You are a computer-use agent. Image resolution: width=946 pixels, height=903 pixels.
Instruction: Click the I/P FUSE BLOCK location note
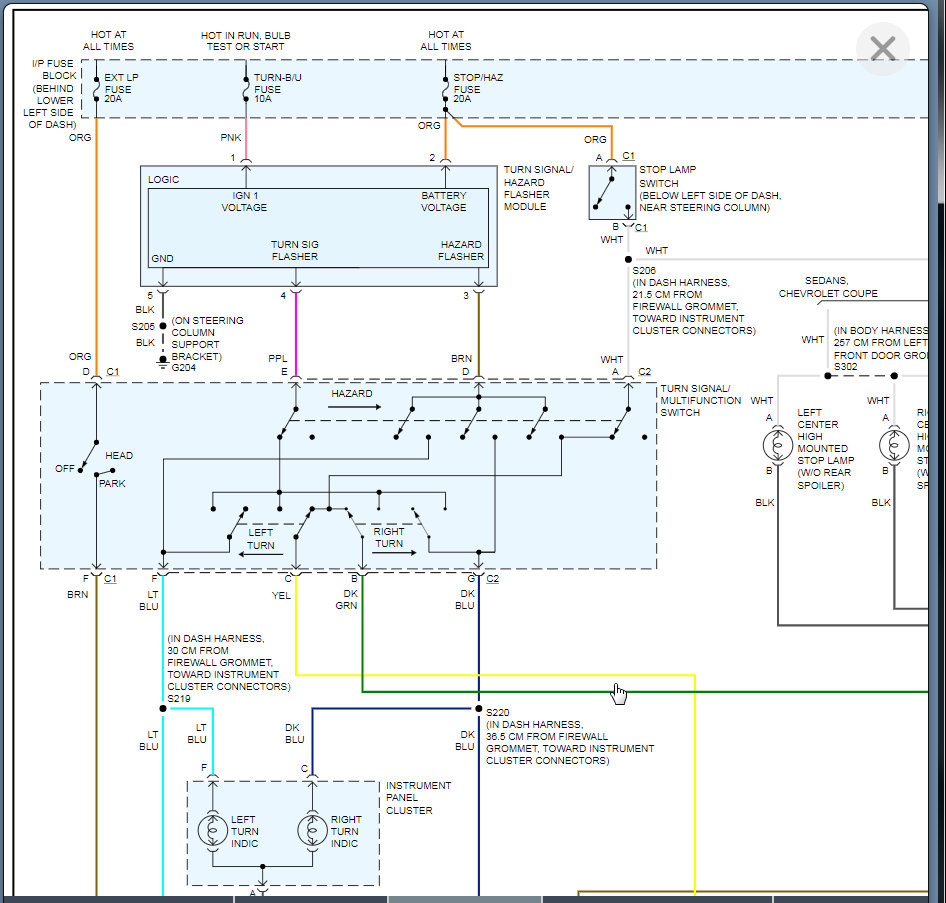[x=51, y=94]
